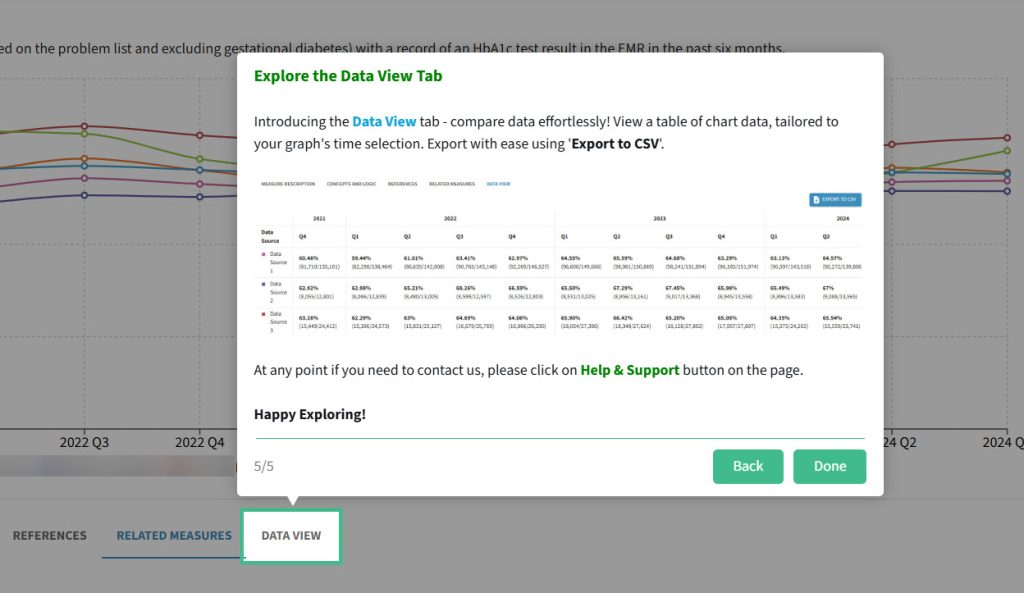Select red data point at far right quarter

[1007, 138]
